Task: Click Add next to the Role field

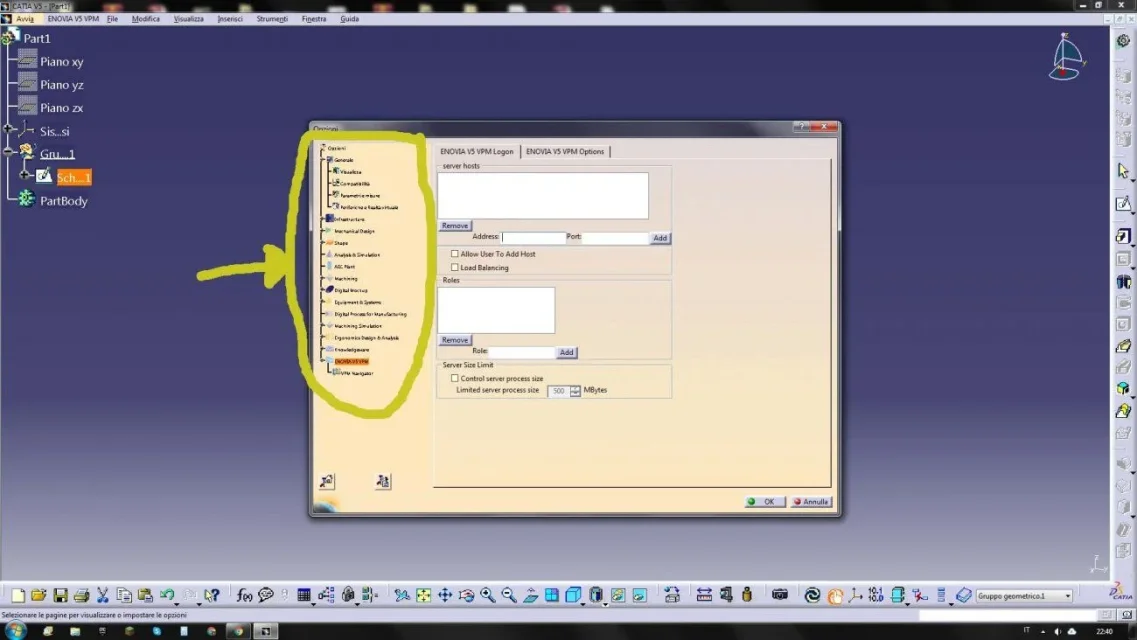Action: tap(566, 352)
